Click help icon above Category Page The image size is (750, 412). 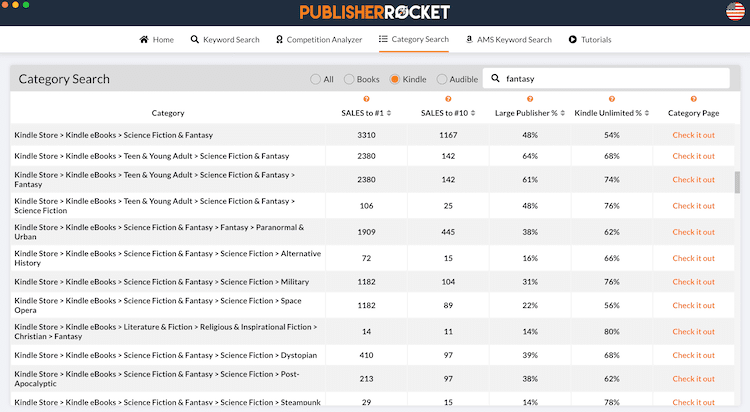(x=693, y=99)
